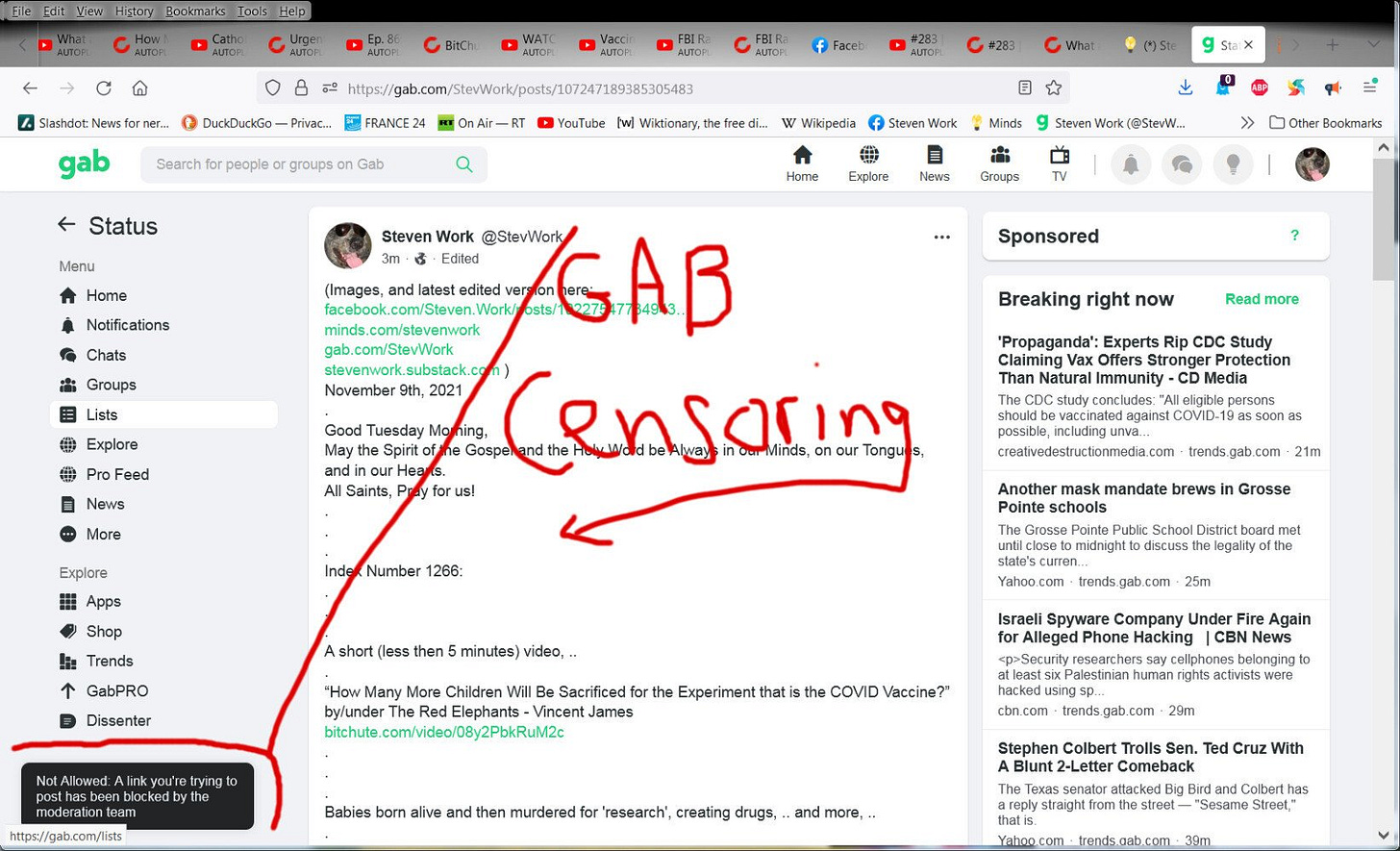Open the Bookmarks menu

(x=195, y=12)
